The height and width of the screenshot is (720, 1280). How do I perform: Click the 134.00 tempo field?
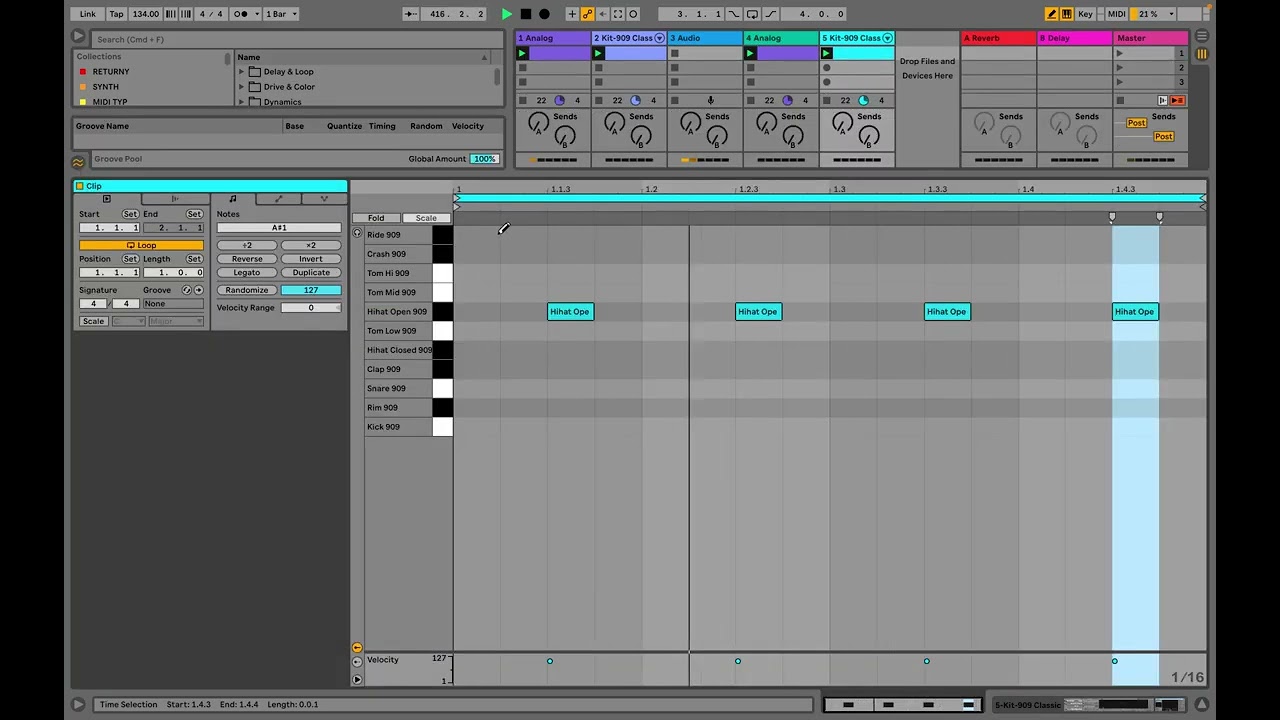[145, 14]
